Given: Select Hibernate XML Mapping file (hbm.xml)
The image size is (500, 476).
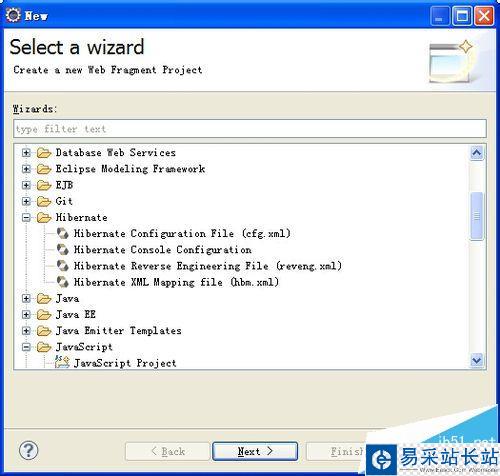Looking at the screenshot, I should tap(176, 282).
